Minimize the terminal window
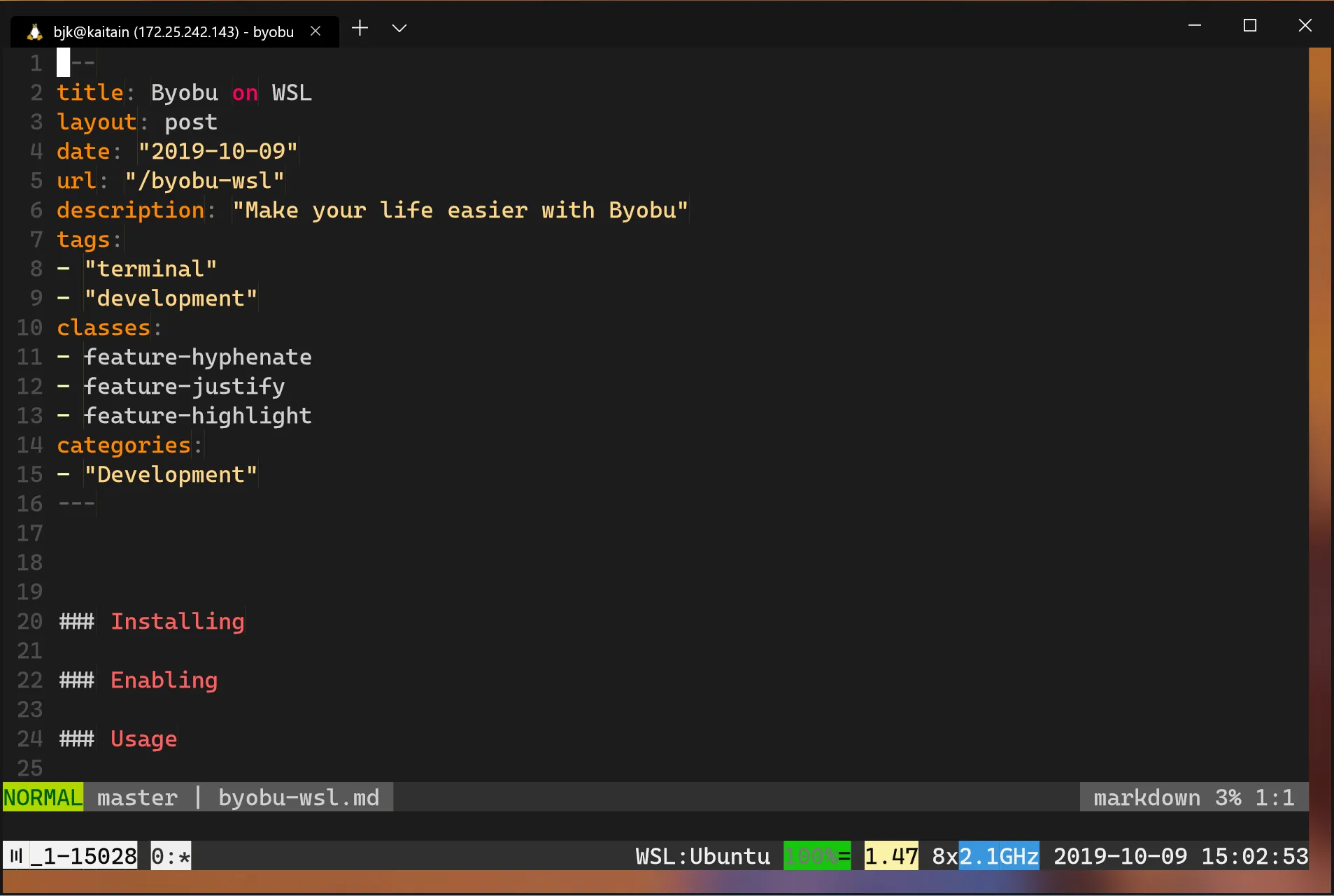 1195,26
